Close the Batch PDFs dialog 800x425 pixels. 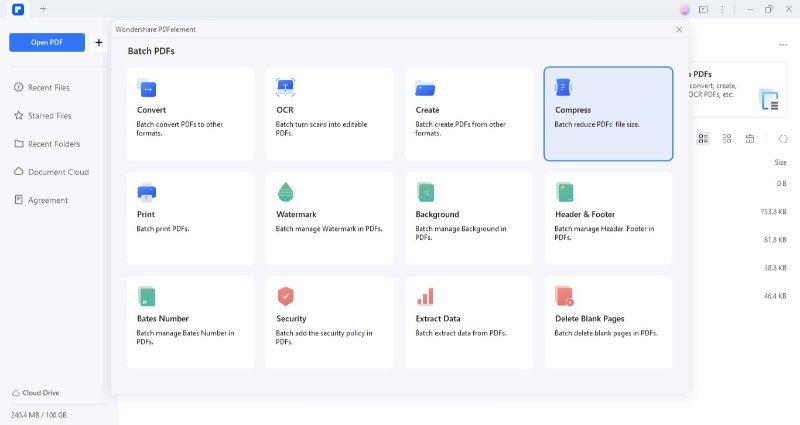point(679,30)
